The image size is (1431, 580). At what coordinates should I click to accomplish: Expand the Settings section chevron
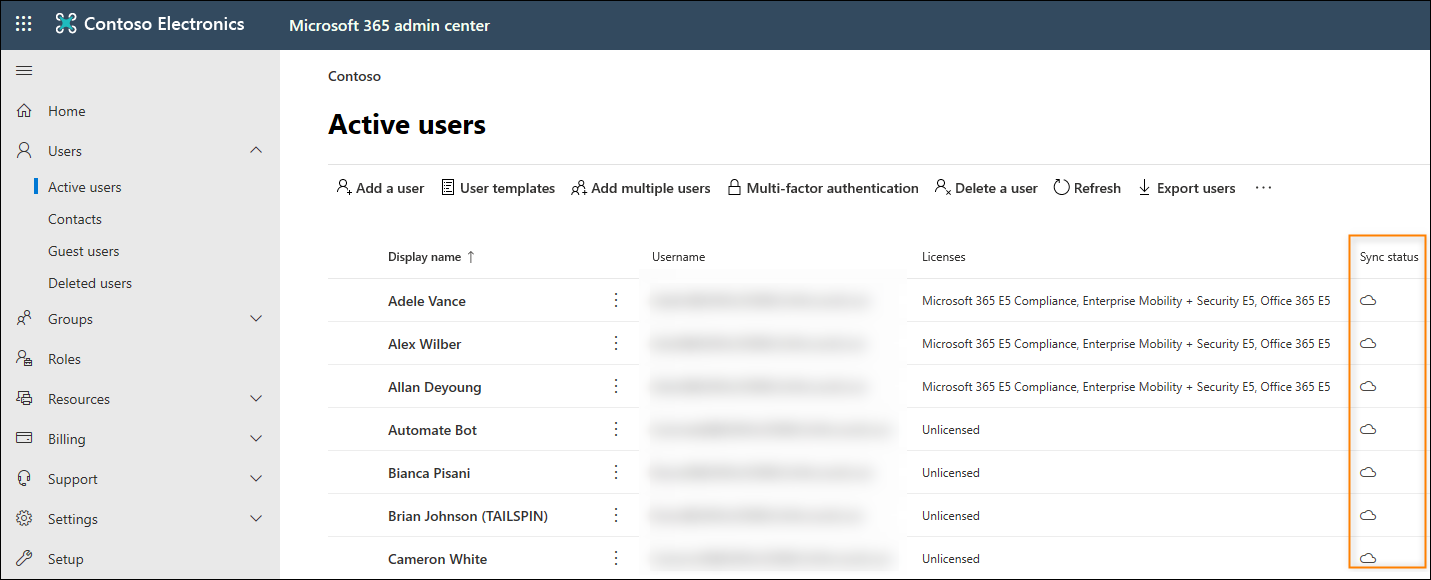tap(256, 518)
